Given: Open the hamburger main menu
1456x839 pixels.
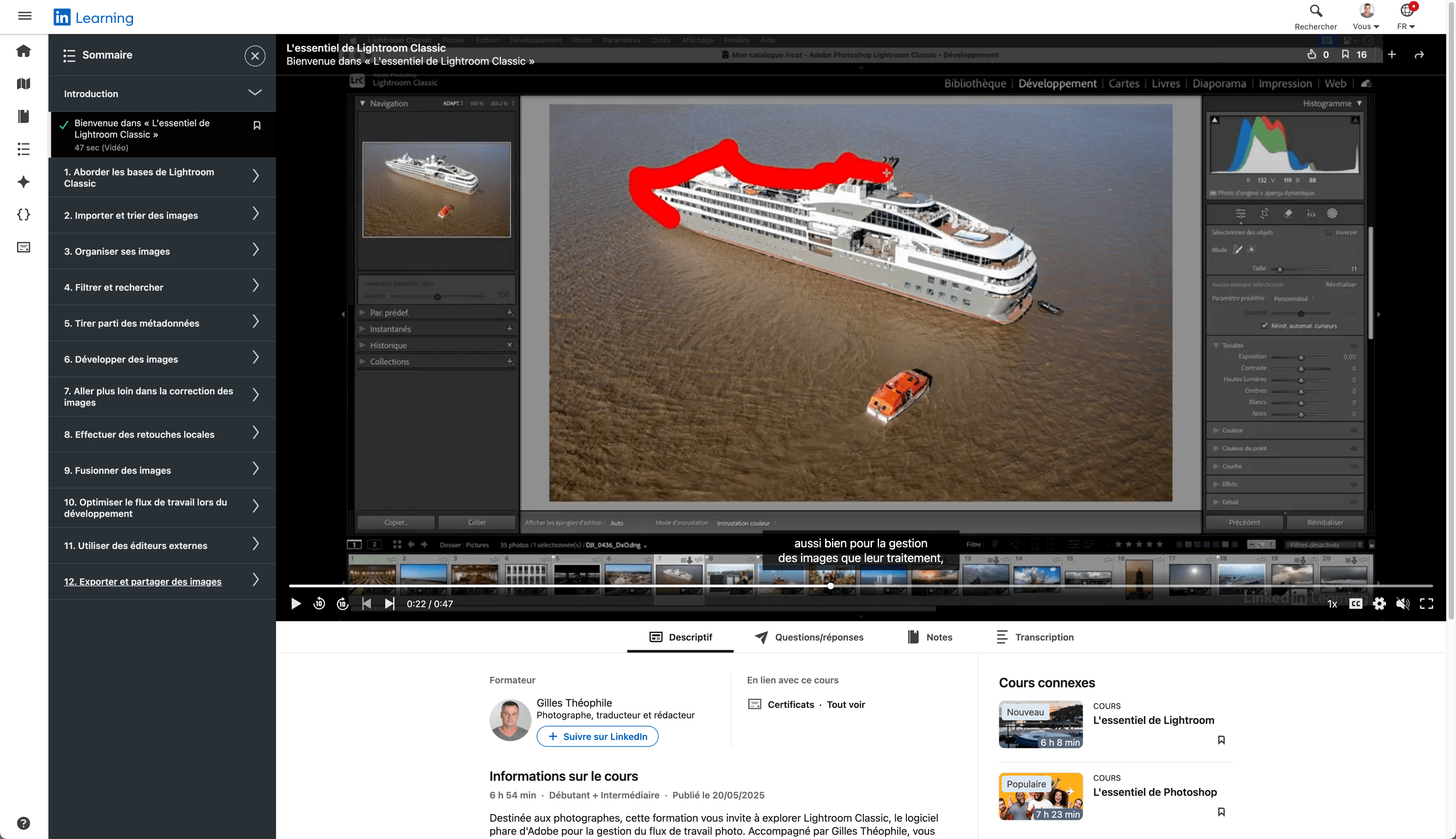Looking at the screenshot, I should (24, 16).
